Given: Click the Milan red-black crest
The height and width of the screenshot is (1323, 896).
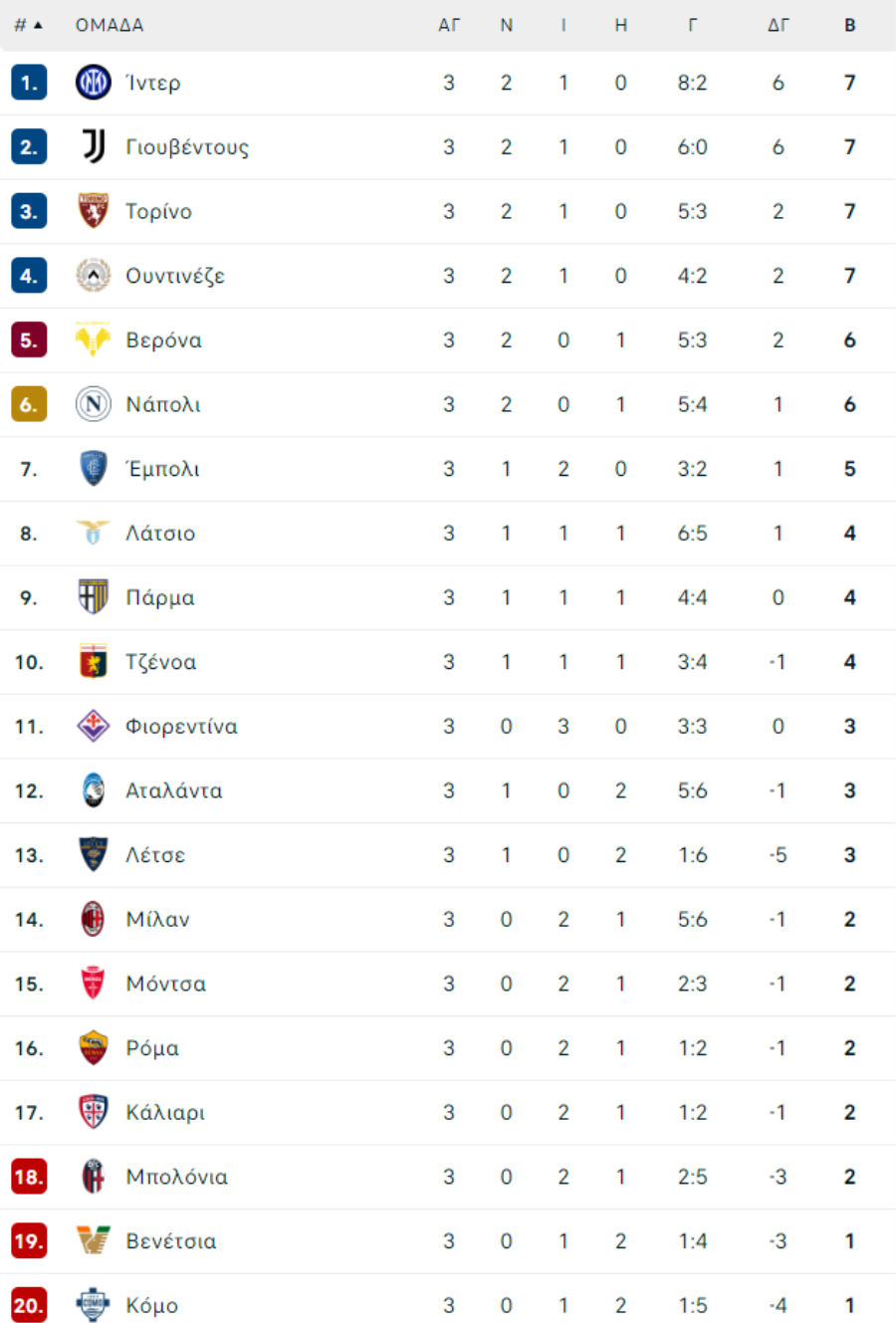Looking at the screenshot, I should click(94, 920).
